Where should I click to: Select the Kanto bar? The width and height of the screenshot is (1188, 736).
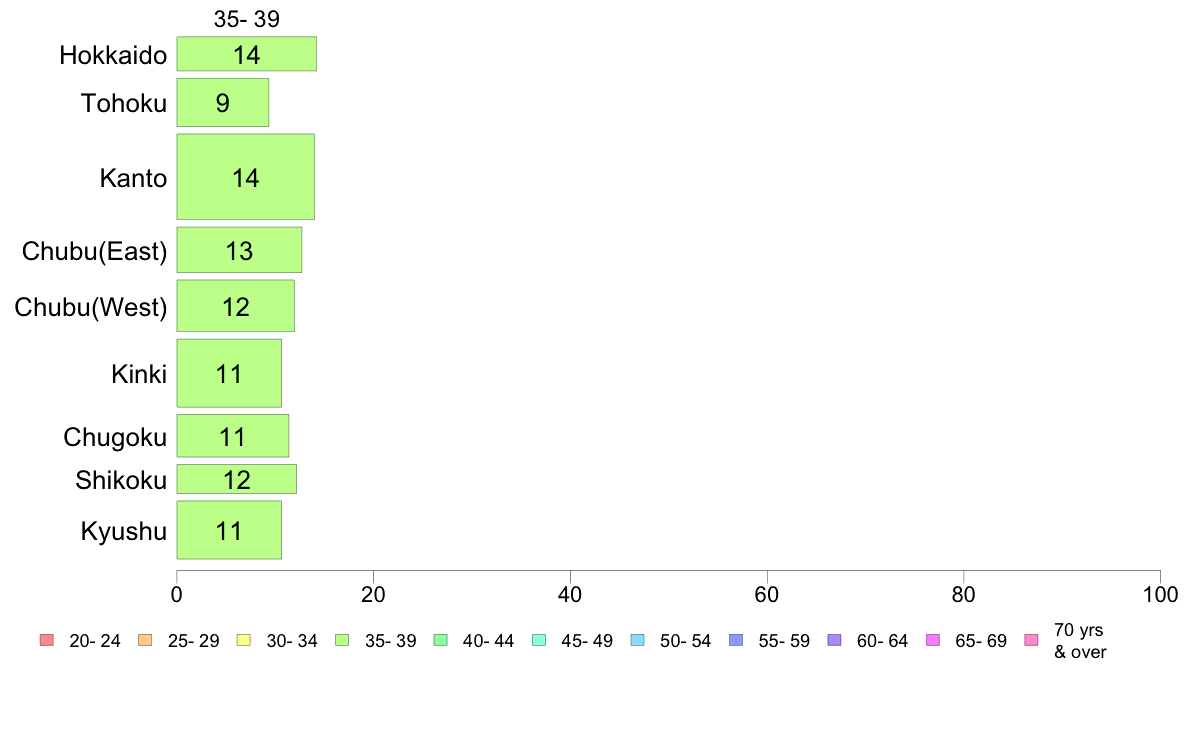click(x=245, y=177)
